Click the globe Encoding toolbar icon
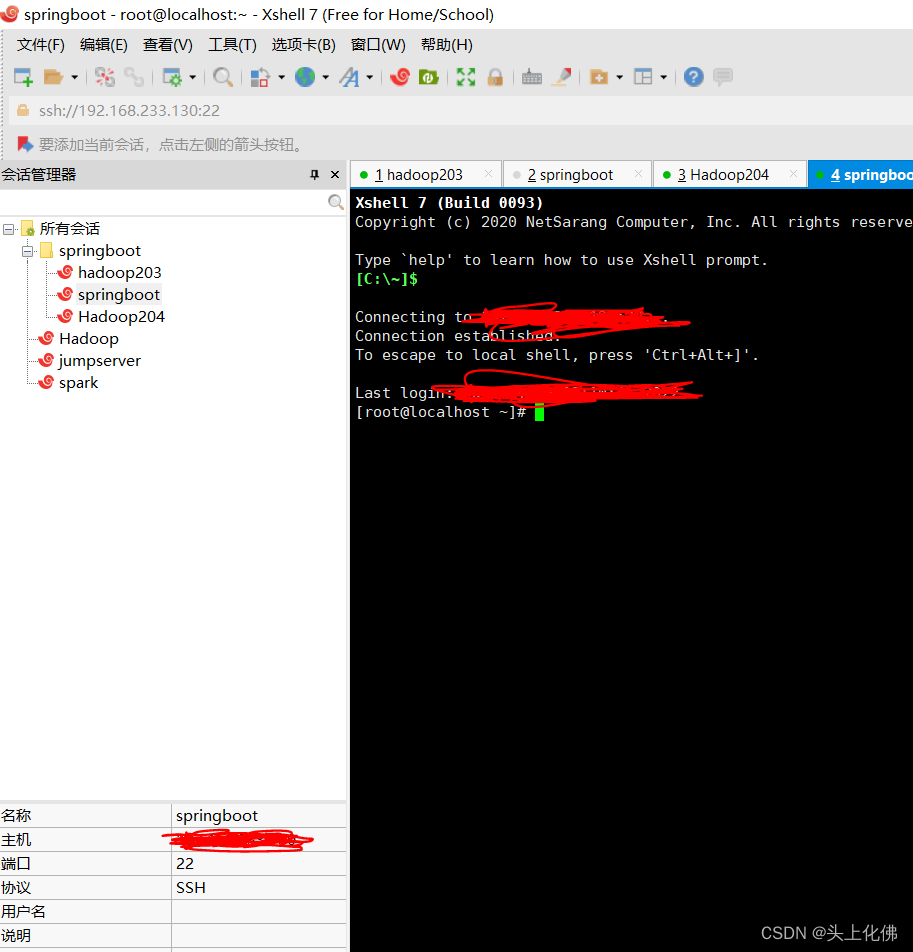Image resolution: width=913 pixels, height=952 pixels. click(305, 77)
